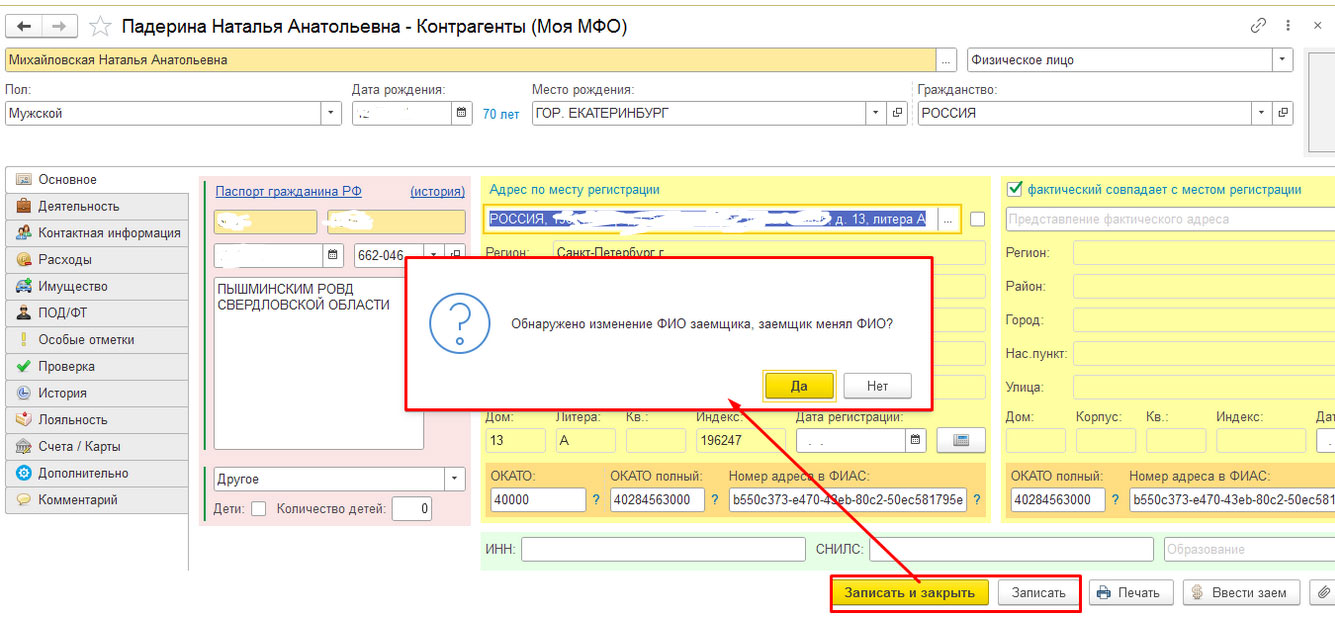Click the Дом field showing 13
The image size is (1335, 627).
point(516,440)
